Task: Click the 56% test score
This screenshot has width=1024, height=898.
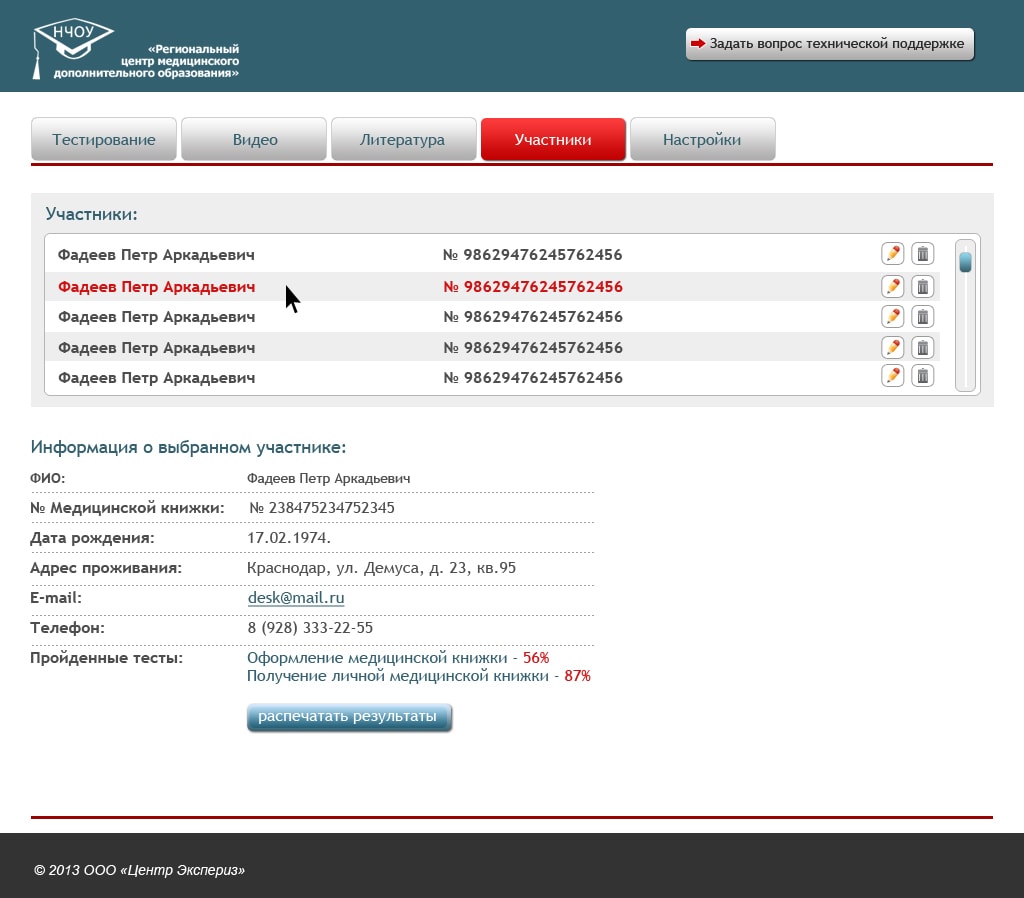Action: pos(536,658)
